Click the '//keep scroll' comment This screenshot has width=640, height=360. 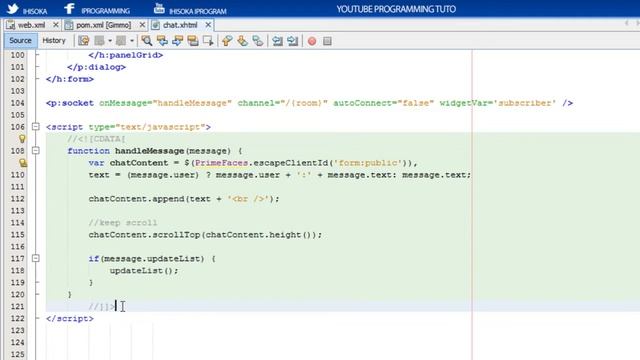click(123, 223)
